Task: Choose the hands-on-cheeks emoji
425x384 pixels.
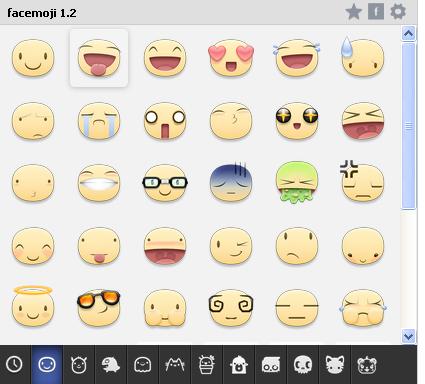Action: pos(165,308)
